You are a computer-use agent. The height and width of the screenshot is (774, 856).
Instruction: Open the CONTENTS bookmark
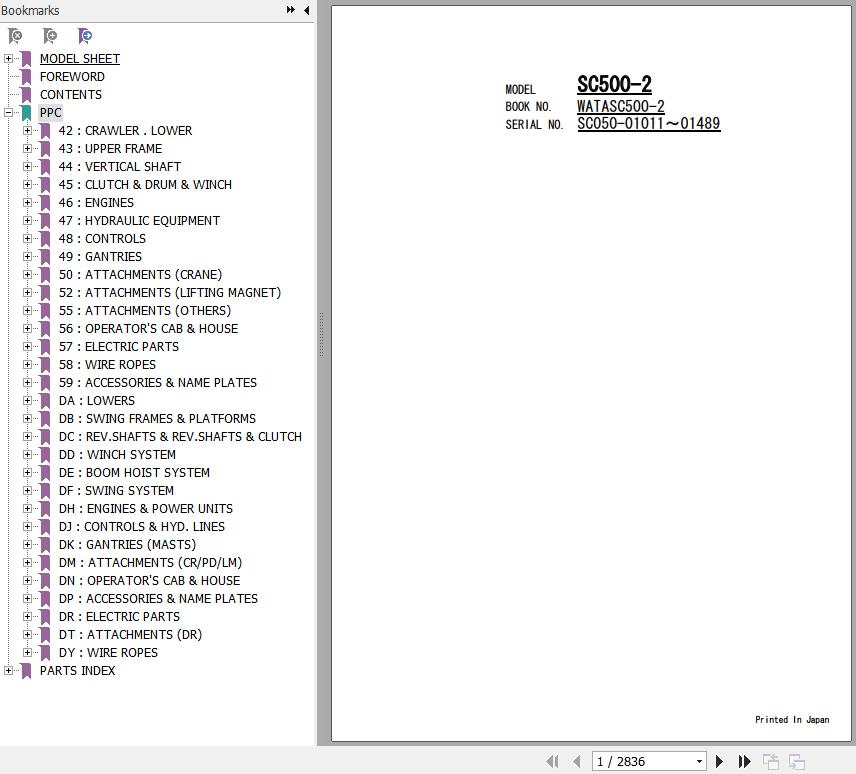[x=71, y=95]
